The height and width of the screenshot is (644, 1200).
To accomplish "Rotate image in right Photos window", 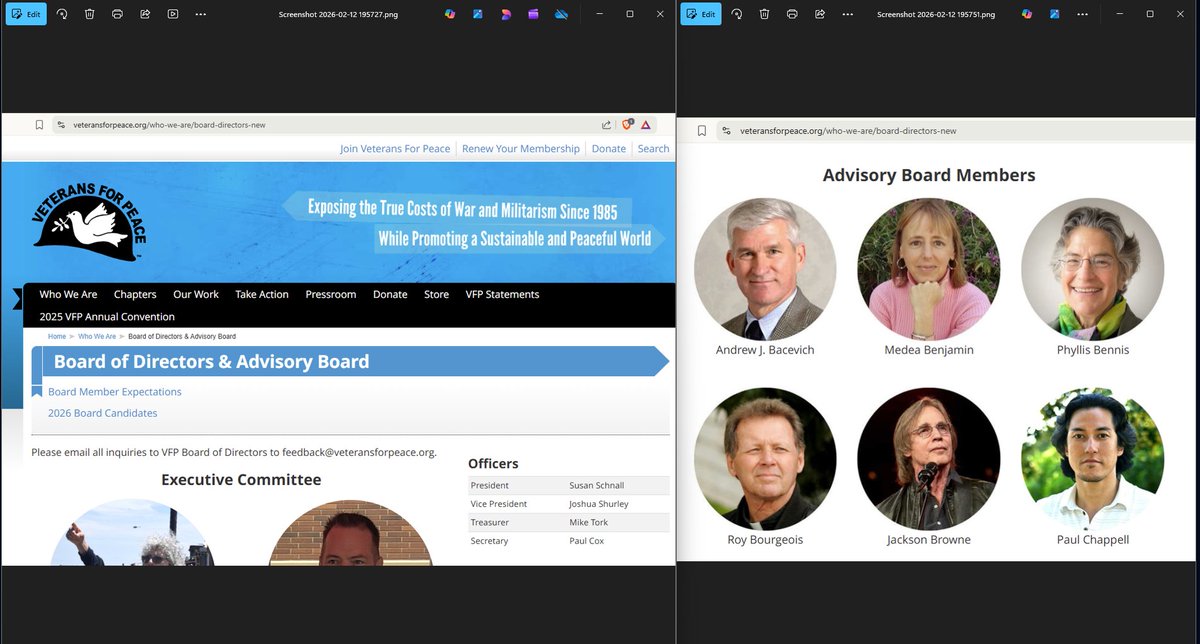I will pyautogui.click(x=737, y=14).
